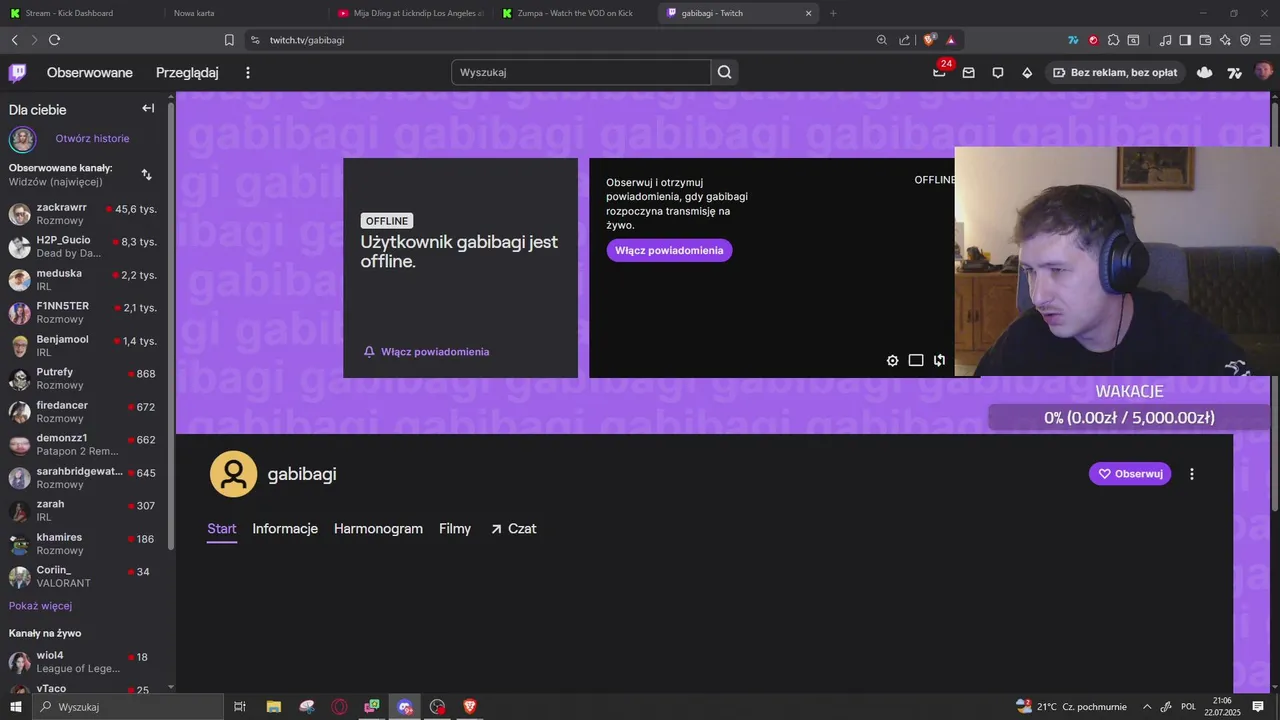Switch to Filmy tab
The image size is (1280, 720).
tap(455, 529)
